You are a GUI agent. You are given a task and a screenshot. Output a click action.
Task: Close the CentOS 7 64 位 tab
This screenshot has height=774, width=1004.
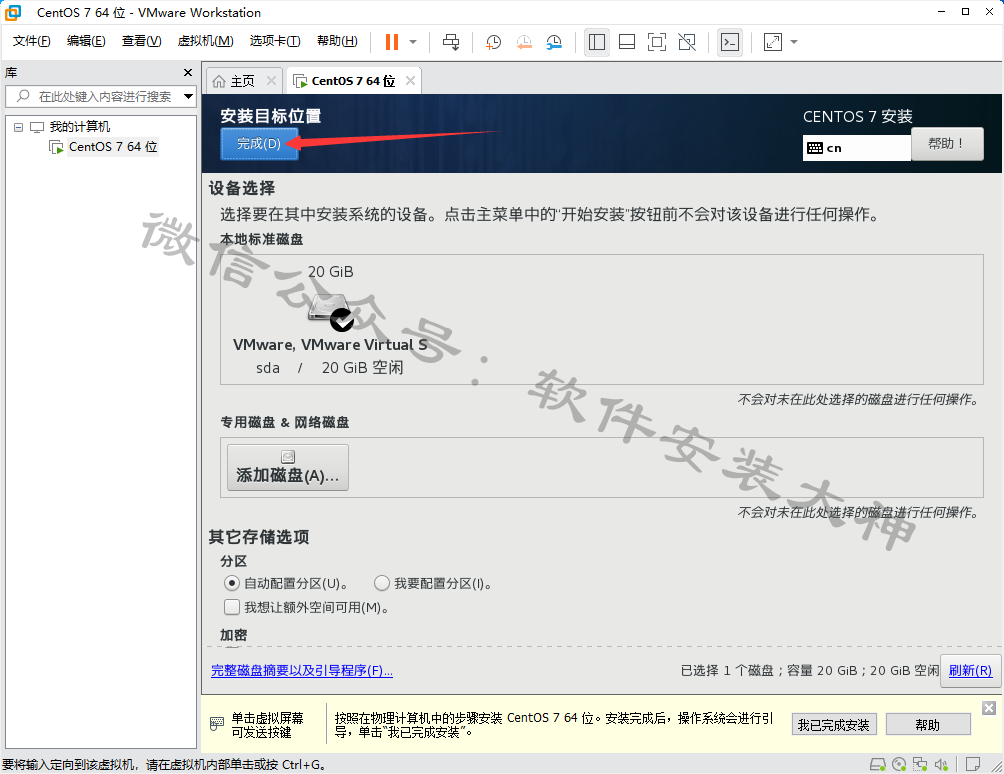tap(410, 81)
